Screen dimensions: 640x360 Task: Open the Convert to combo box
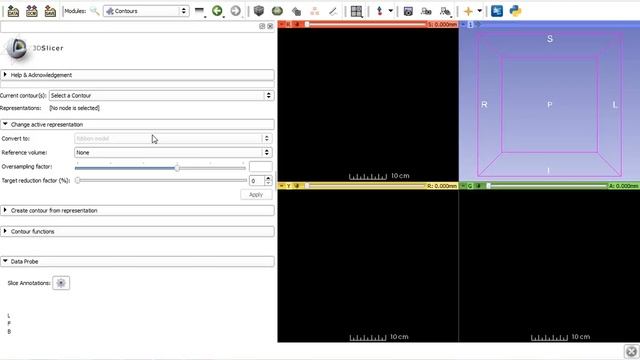point(173,138)
